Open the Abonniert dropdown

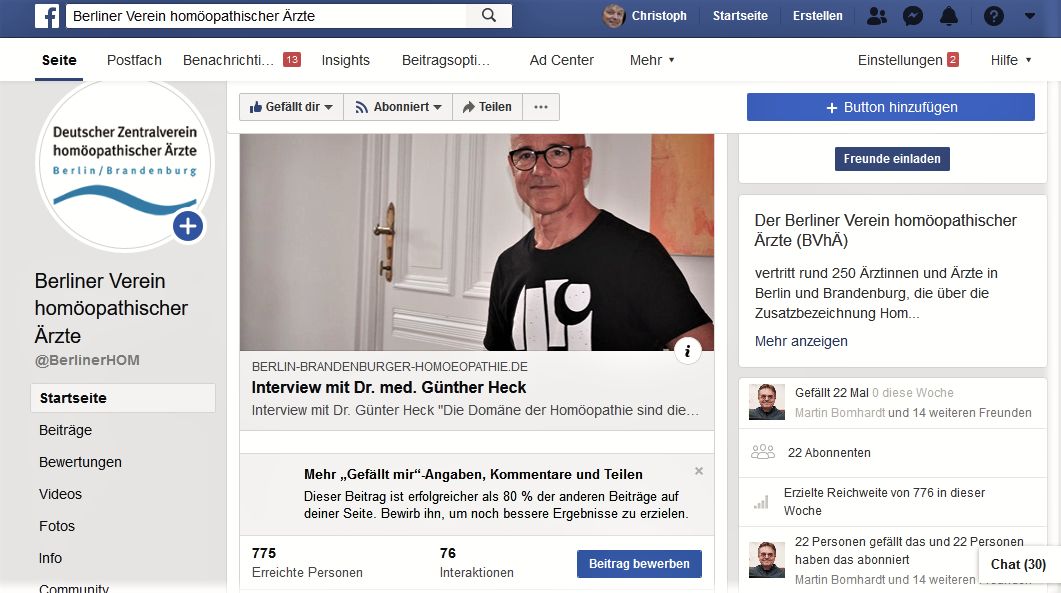point(399,107)
